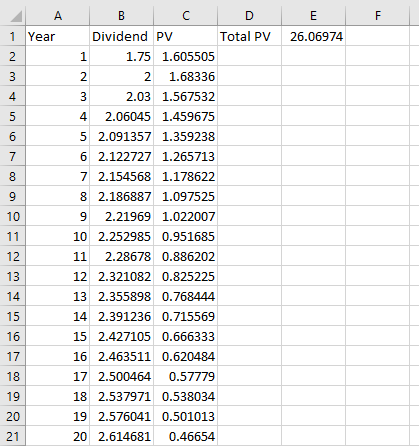The image size is (419, 446).
Task: Select column C header
Action: [x=185, y=16]
